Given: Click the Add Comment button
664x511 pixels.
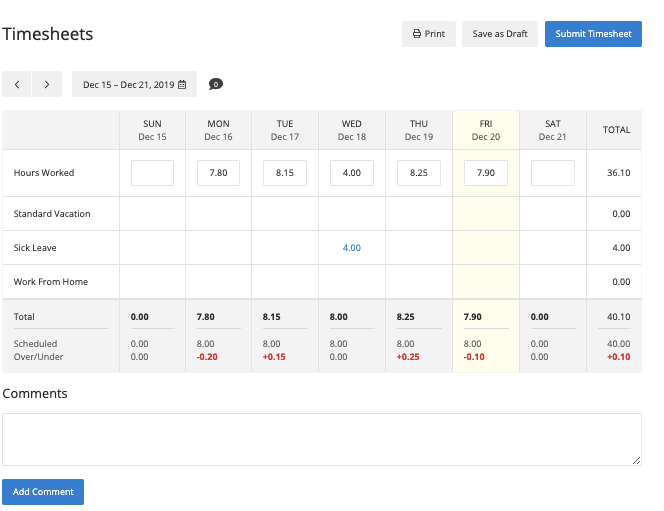Looking at the screenshot, I should (x=43, y=492).
